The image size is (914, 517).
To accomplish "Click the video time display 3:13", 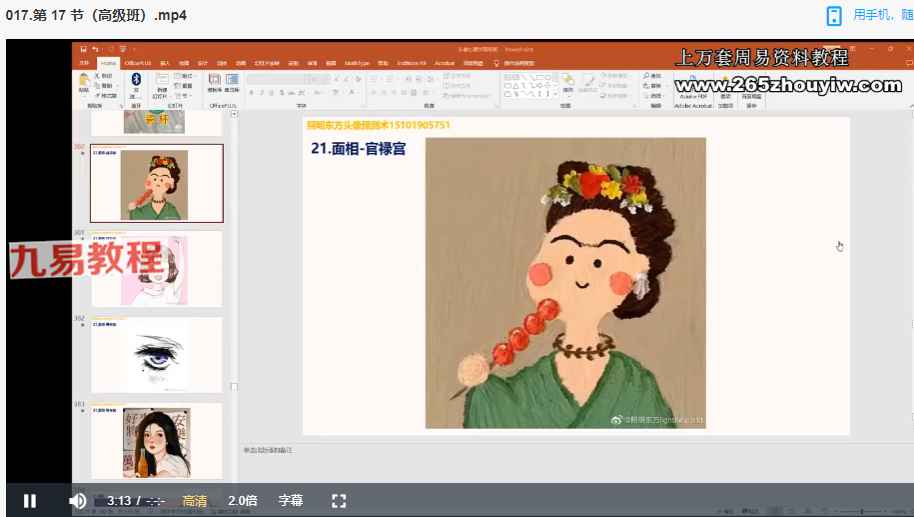I will pyautogui.click(x=119, y=501).
